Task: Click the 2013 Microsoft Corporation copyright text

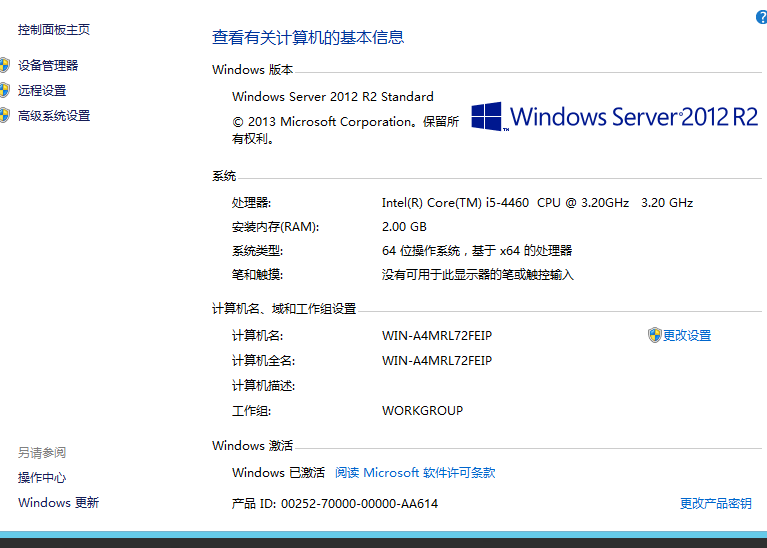Action: (345, 130)
